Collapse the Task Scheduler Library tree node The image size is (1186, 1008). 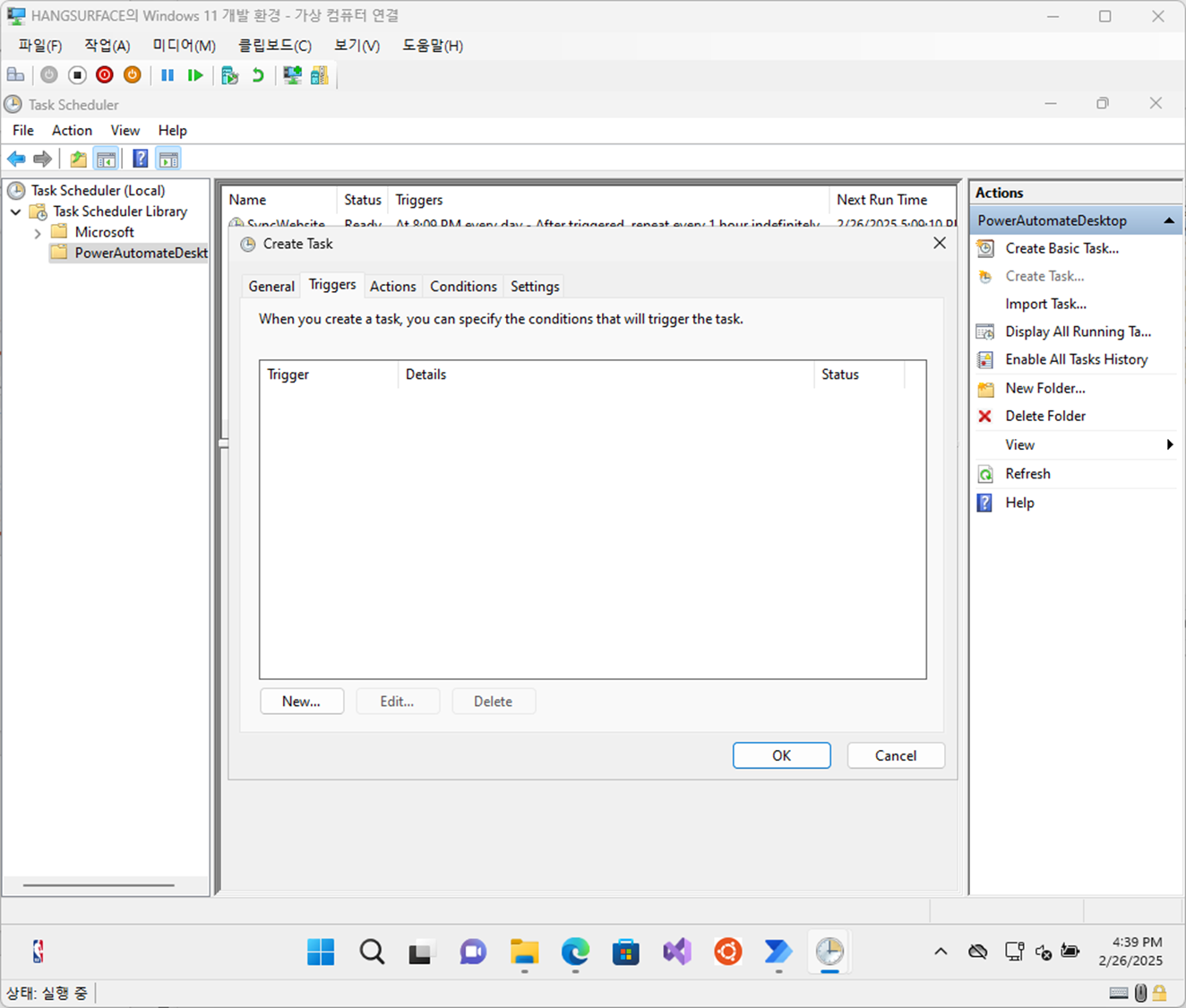click(16, 212)
